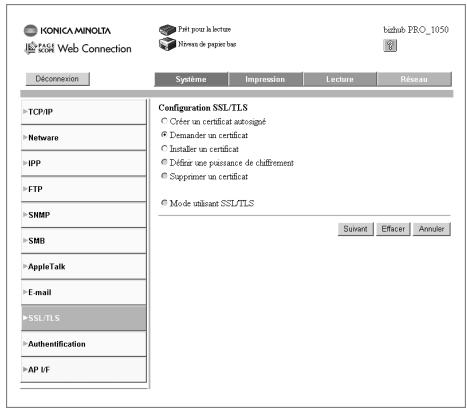Viewport: 467px width, 409px height.
Task: Open the AppleTalk menu entry
Action: (84, 266)
